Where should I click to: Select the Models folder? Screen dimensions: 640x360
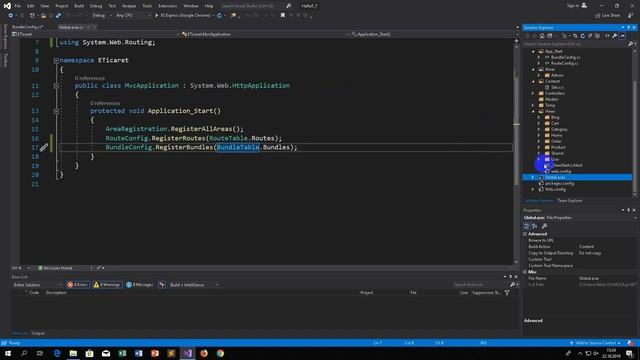click(551, 99)
